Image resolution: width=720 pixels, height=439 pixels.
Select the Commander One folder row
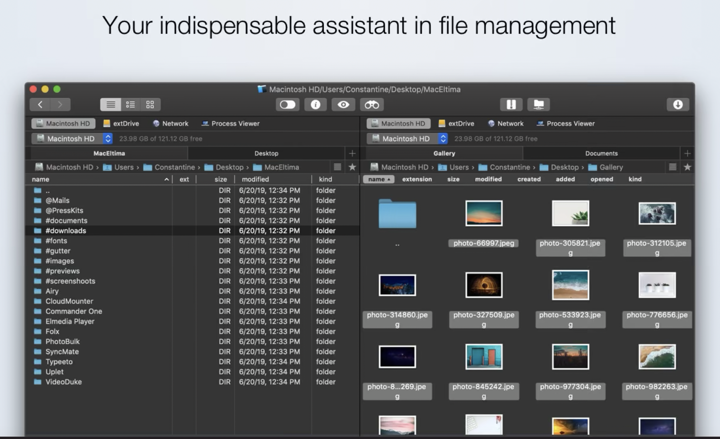pos(193,311)
